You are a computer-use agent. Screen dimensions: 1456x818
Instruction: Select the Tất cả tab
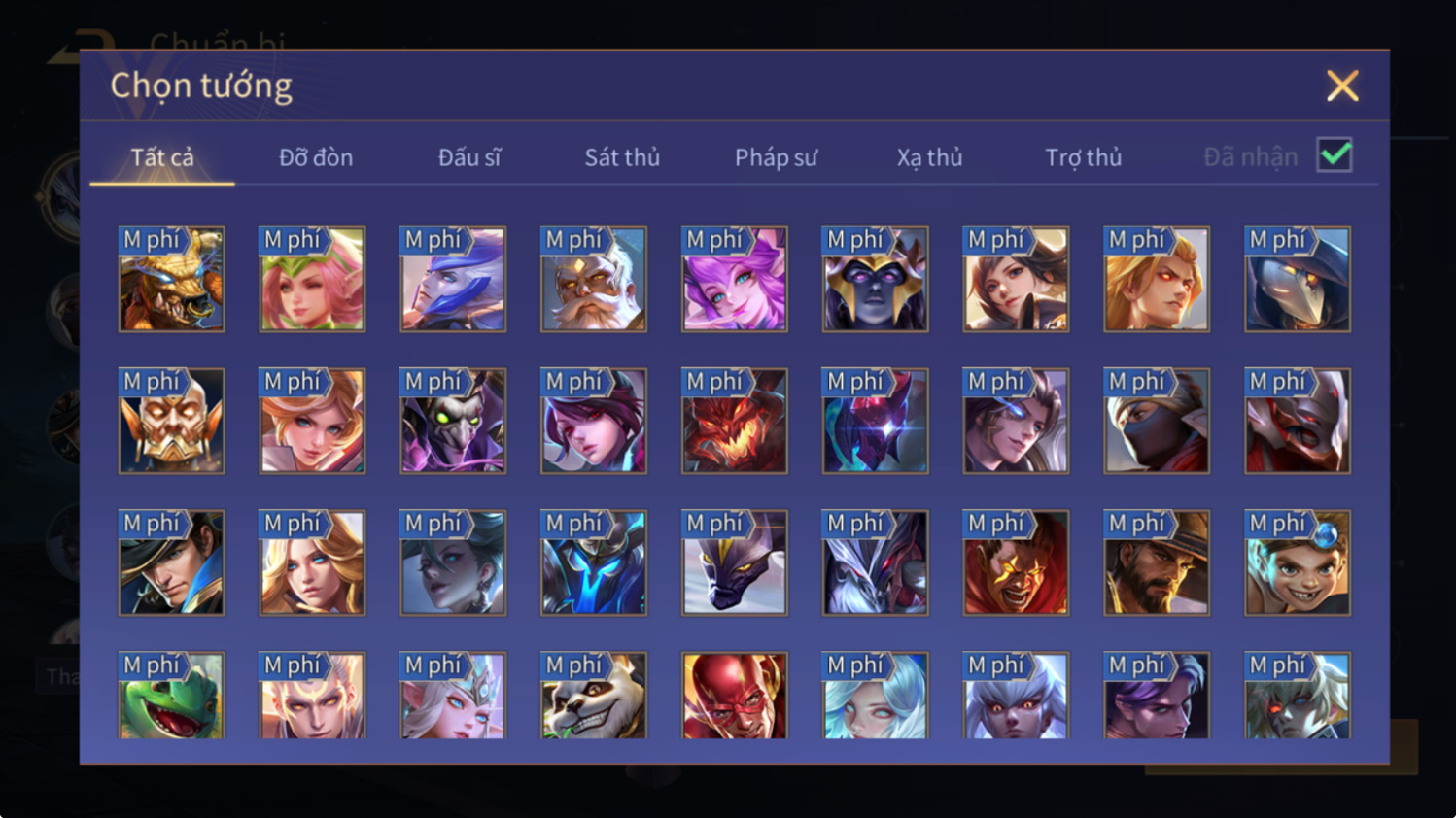162,157
